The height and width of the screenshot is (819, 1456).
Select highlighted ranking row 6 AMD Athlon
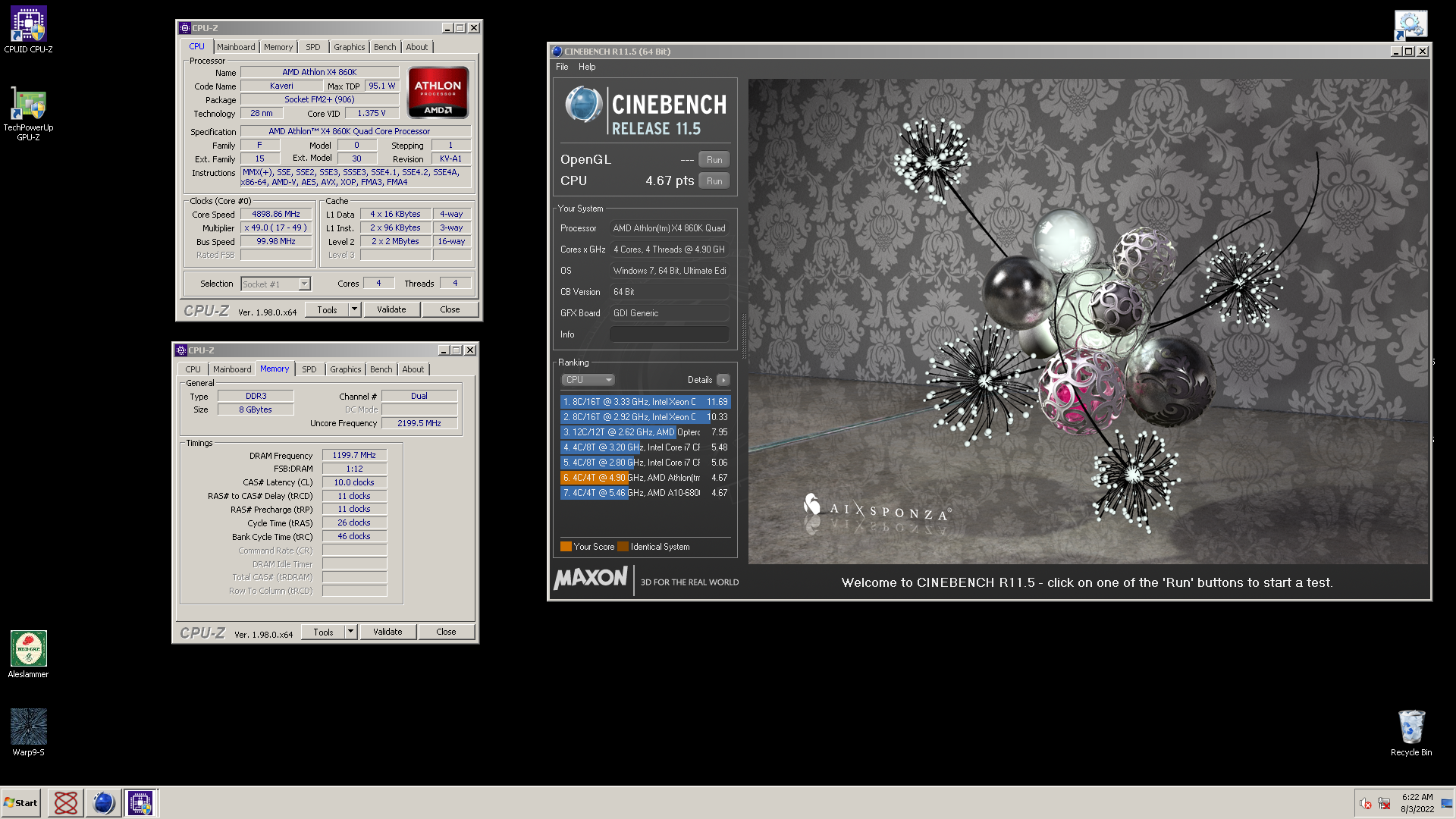tap(645, 478)
